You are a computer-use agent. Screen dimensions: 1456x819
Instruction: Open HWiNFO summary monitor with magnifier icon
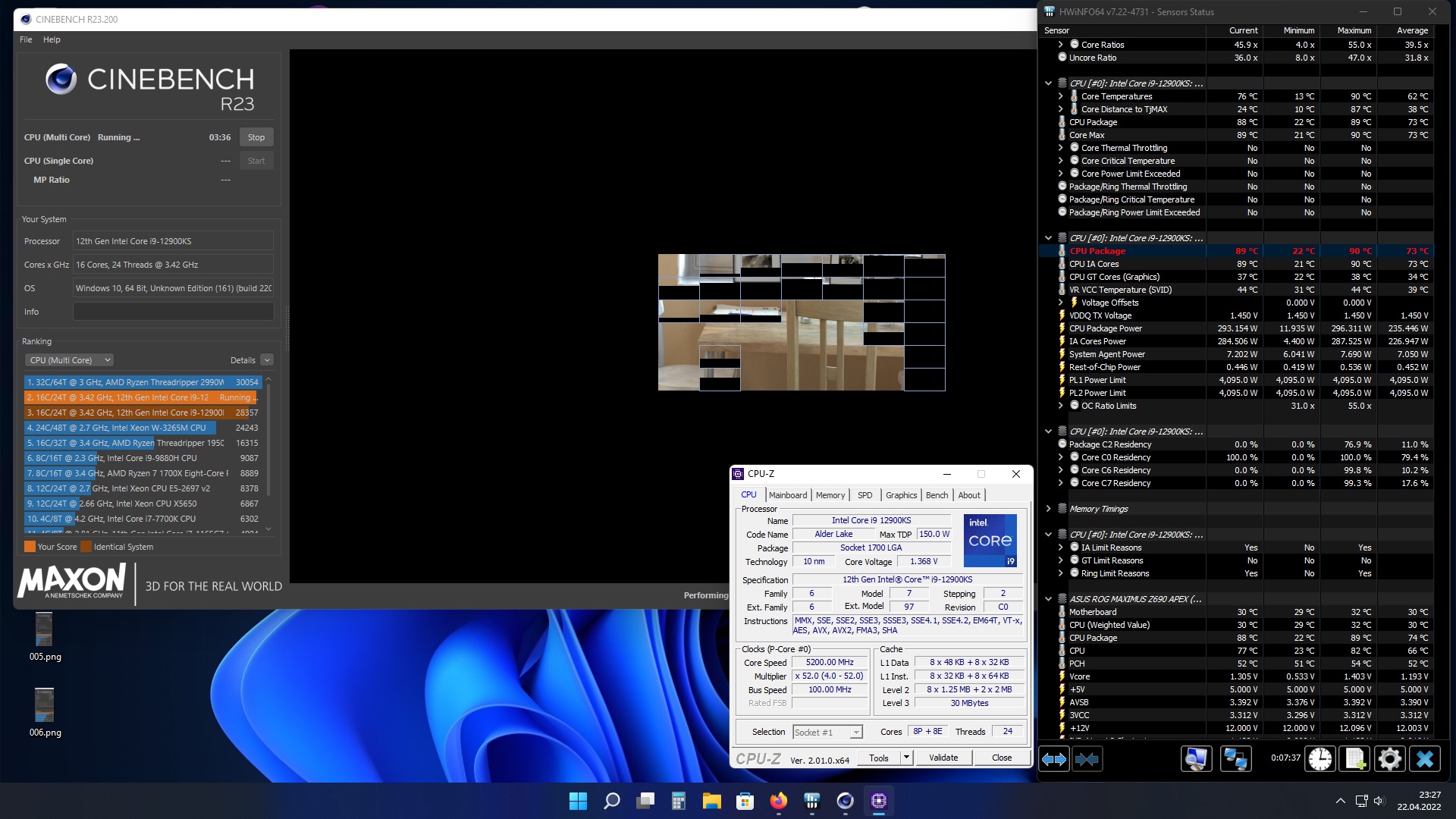point(1196,759)
